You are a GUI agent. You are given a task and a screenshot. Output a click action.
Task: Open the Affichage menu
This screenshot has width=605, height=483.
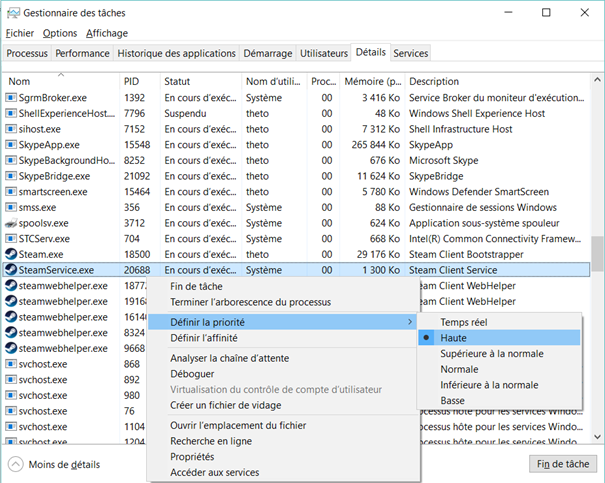(x=107, y=33)
